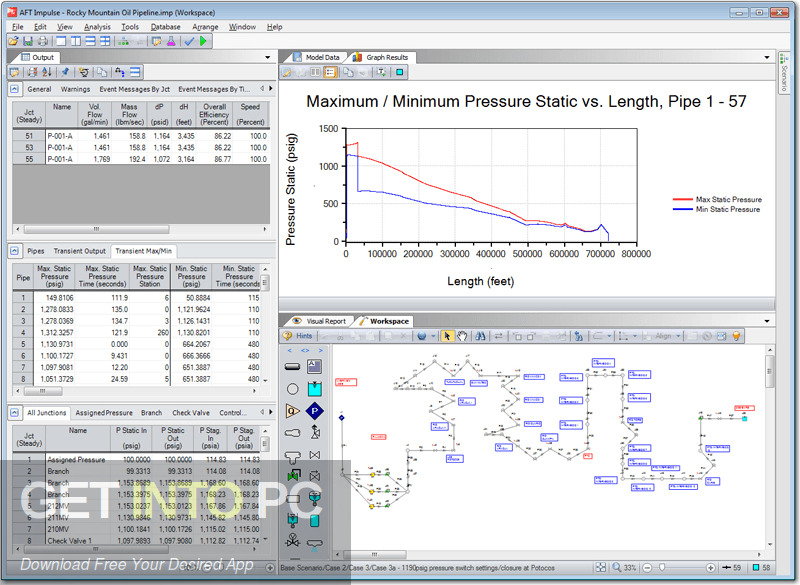Screen dimensions: 800x585
Task: Click the Event Messages By Jct tab
Action: pos(135,89)
